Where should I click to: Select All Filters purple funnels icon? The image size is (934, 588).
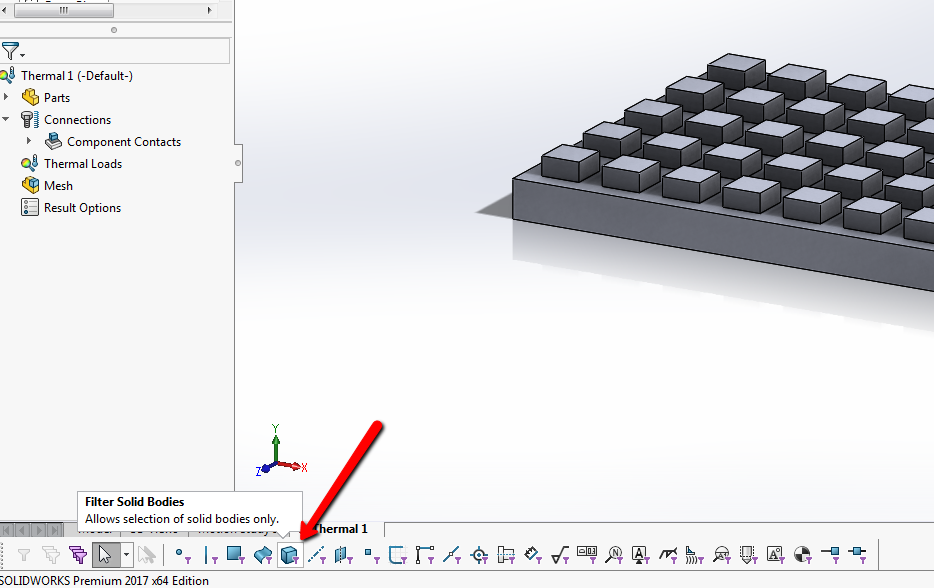pyautogui.click(x=78, y=555)
